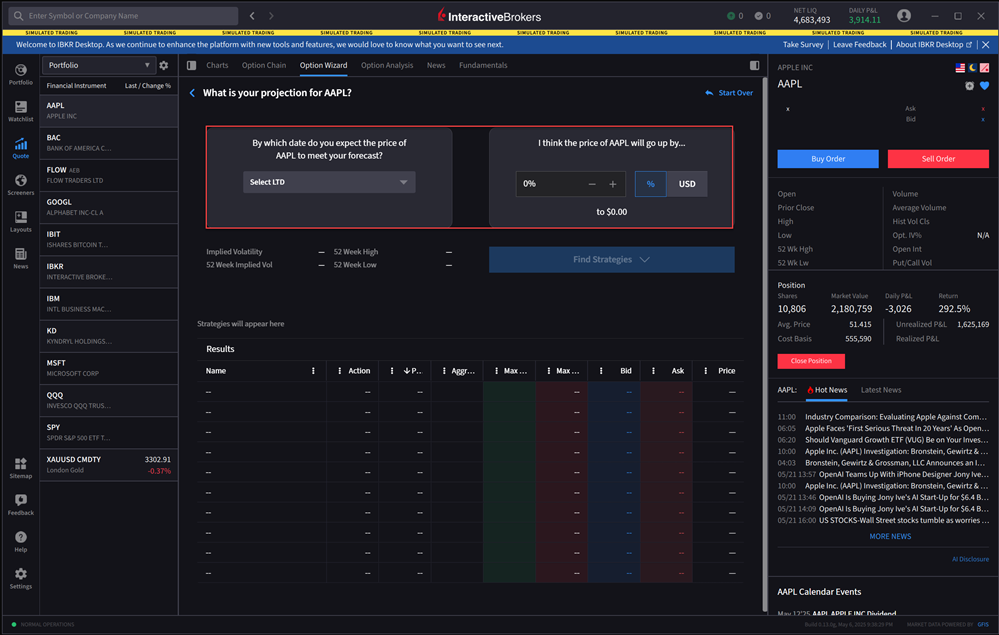
Task: Open Sitemap in the sidebar
Action: 20,468
